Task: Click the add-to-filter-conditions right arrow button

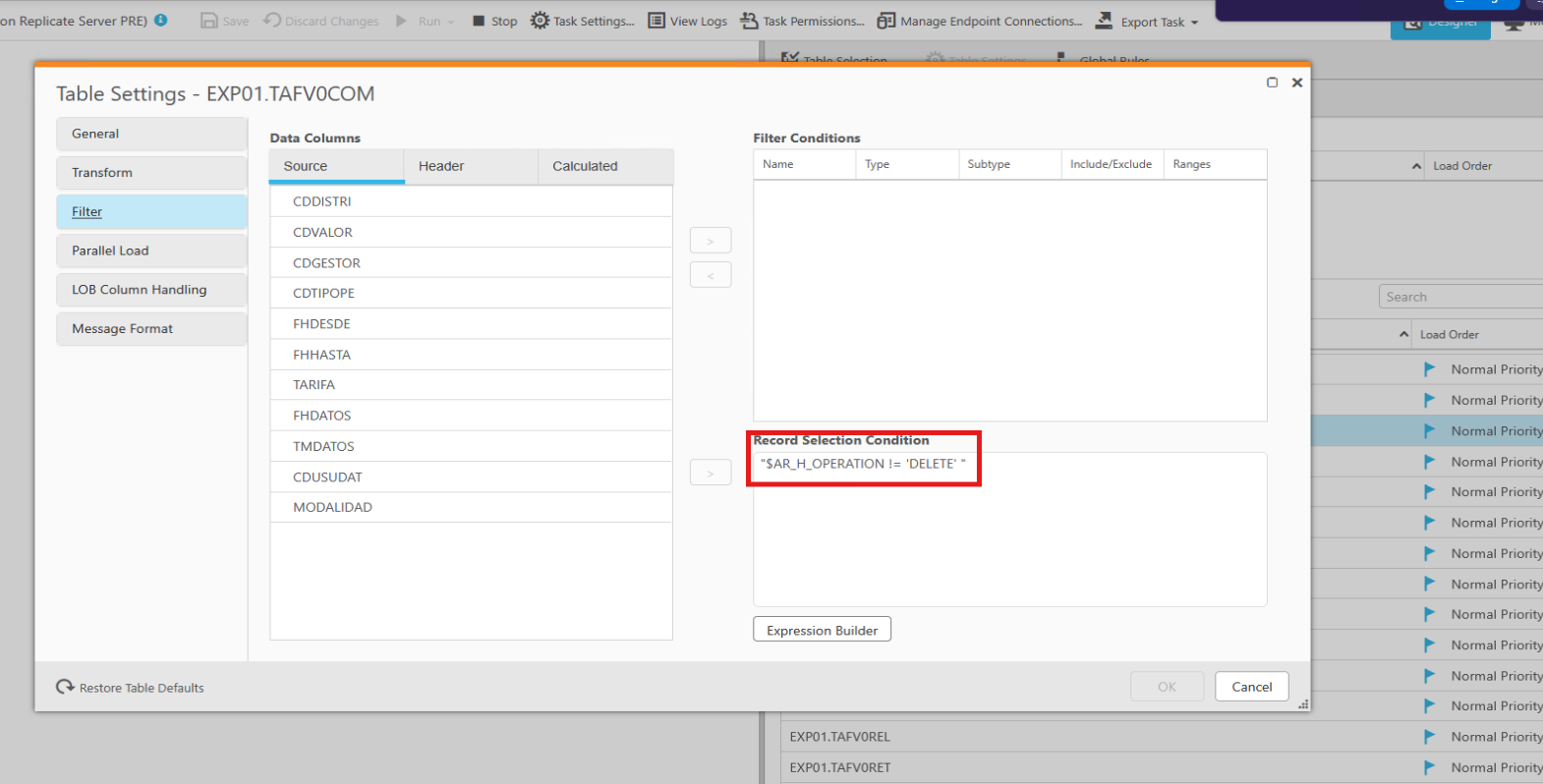Action: [x=711, y=241]
